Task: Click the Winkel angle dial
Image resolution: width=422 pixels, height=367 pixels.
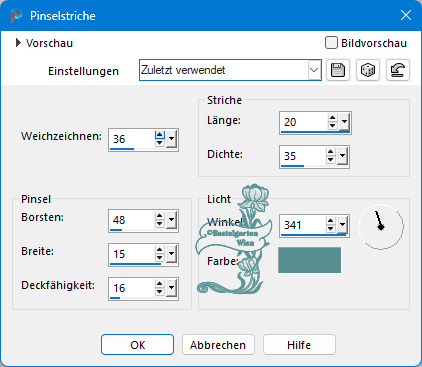Action: tap(381, 226)
